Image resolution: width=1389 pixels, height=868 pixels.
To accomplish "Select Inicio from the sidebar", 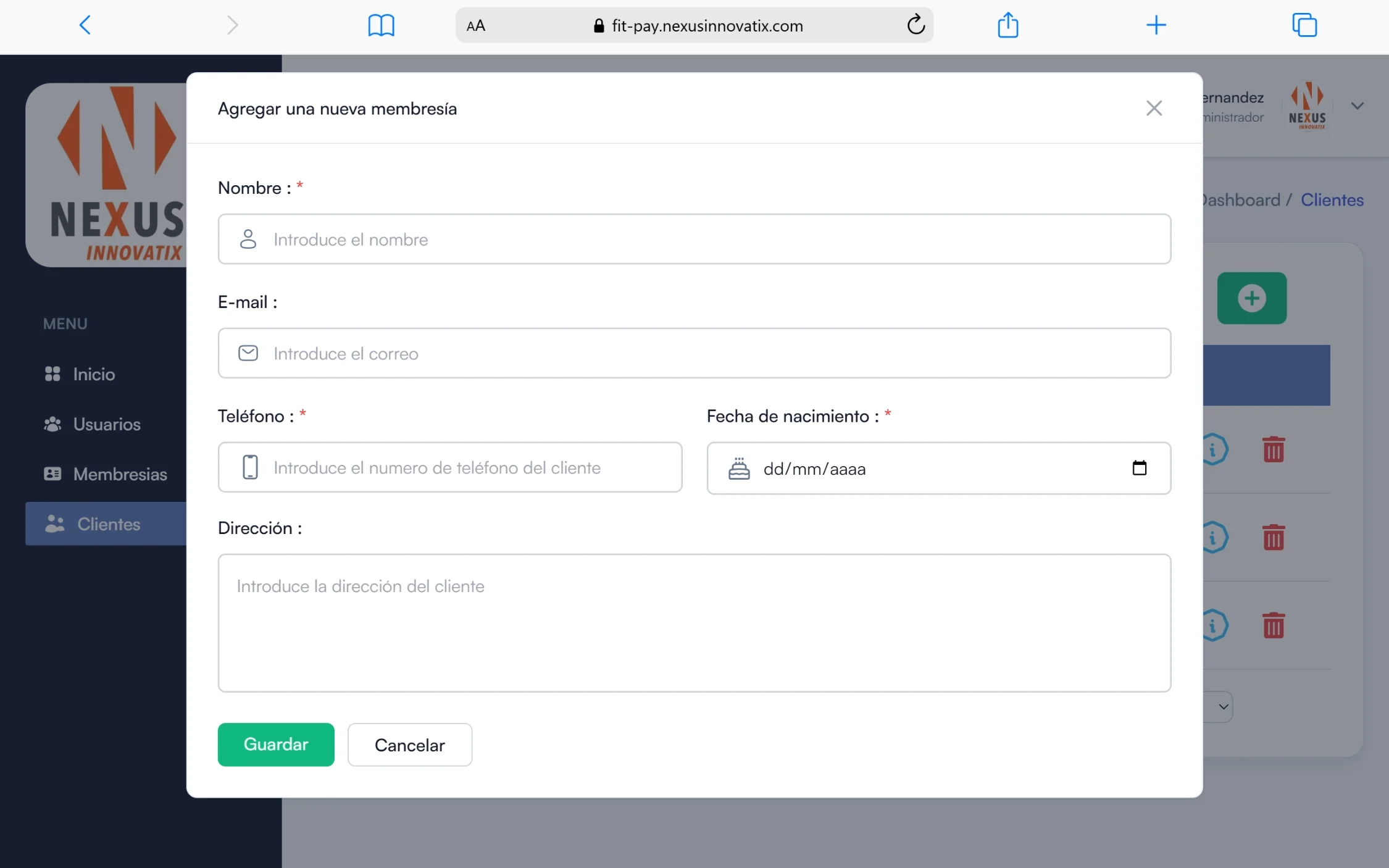I will [x=93, y=374].
